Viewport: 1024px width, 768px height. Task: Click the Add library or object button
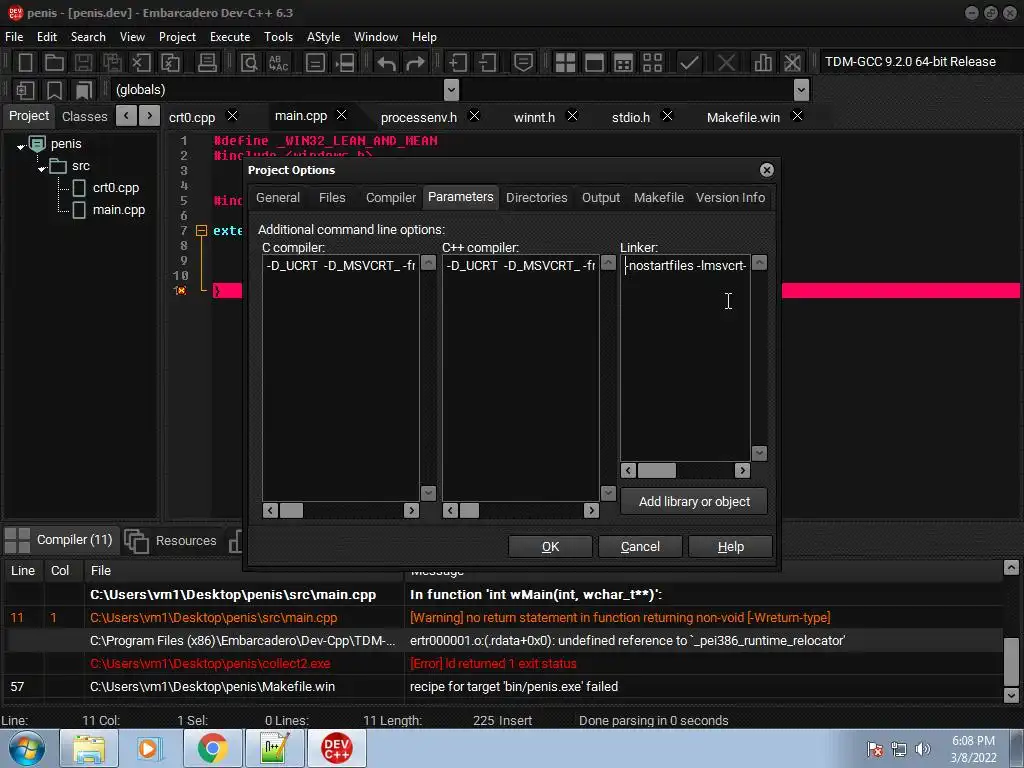694,502
